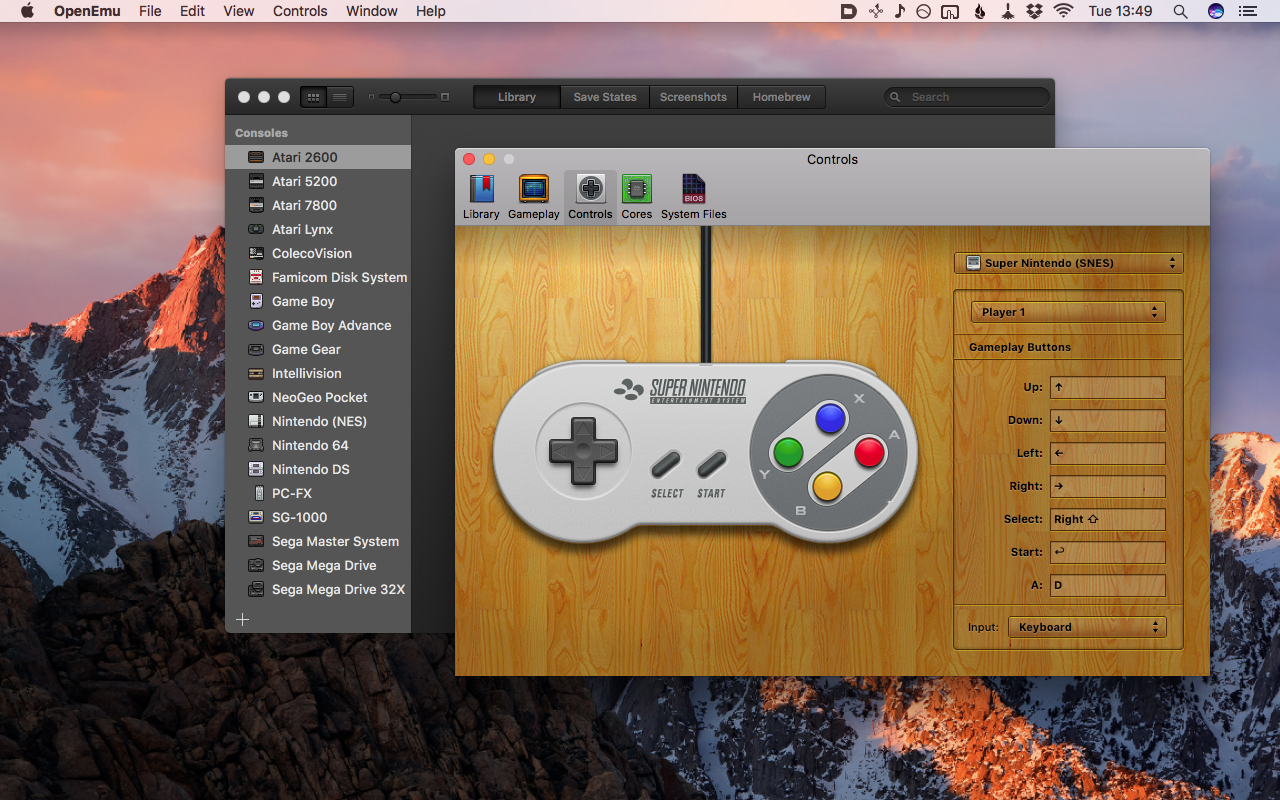Open the File menu
The width and height of the screenshot is (1280, 800).
(150, 11)
